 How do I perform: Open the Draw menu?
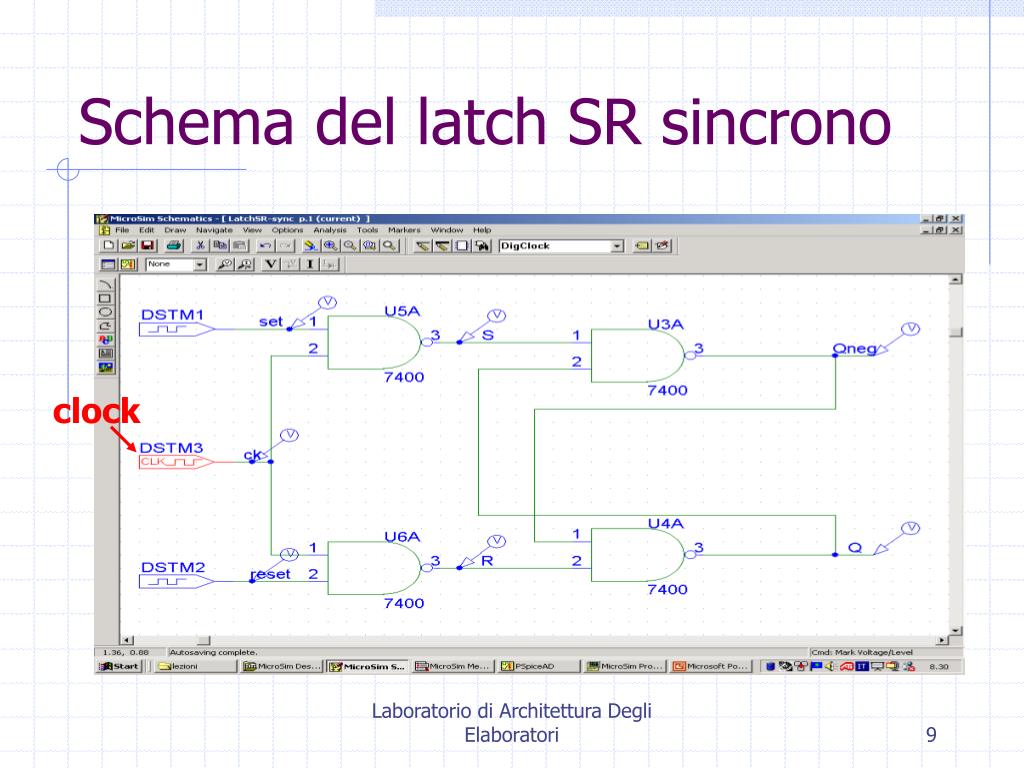click(x=175, y=230)
